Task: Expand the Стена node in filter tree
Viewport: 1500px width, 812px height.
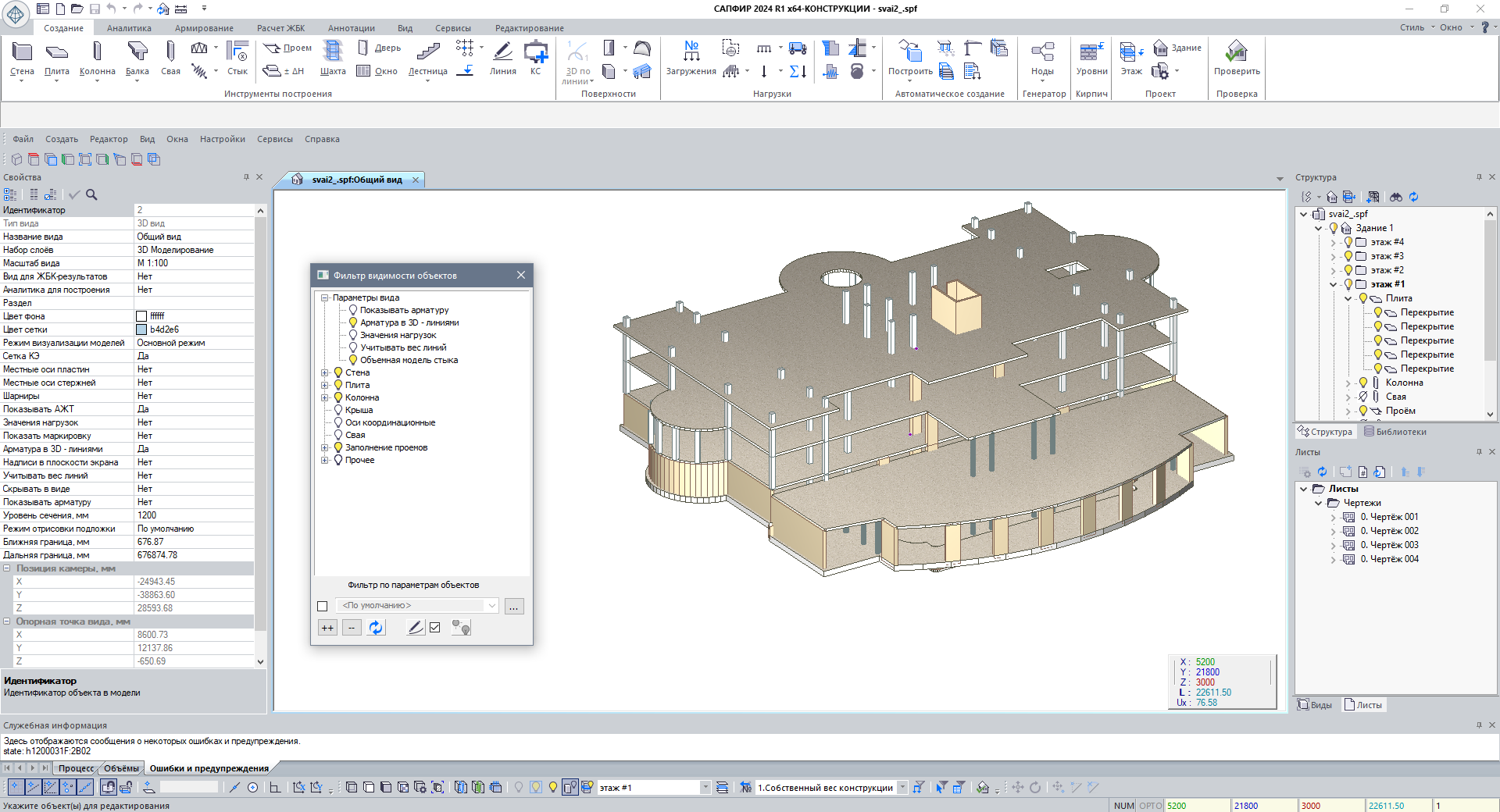Action: click(x=325, y=372)
